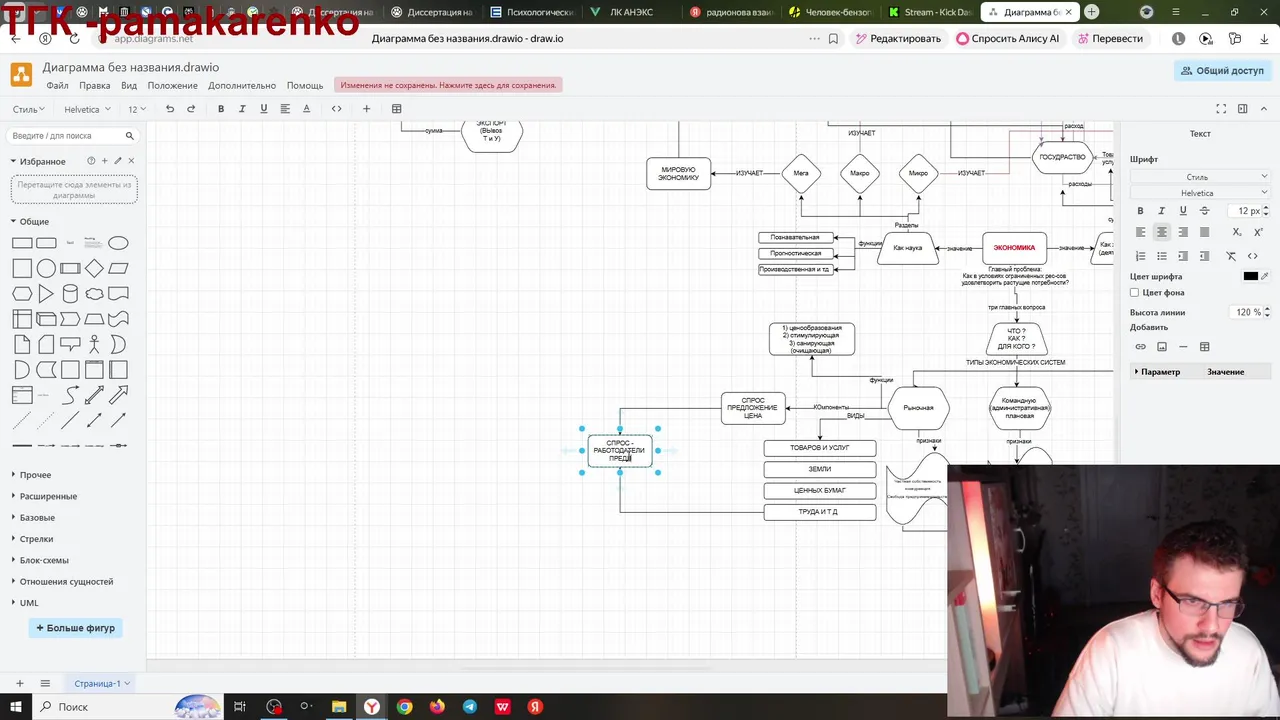Toggle strikethrough in the Текст panel
Screen dimensions: 1280x720
1204,211
